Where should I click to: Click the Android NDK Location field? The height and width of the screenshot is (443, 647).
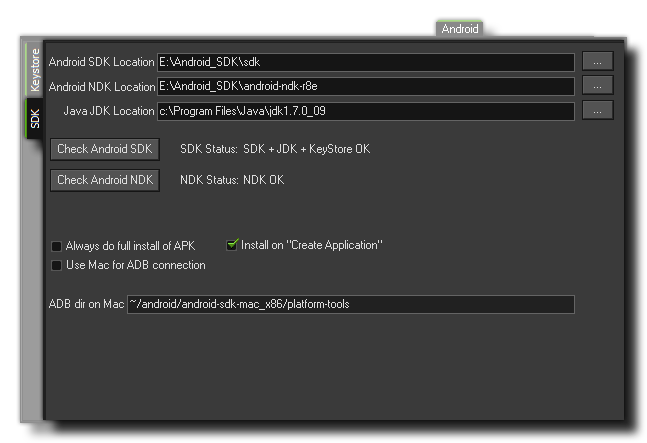[366, 86]
